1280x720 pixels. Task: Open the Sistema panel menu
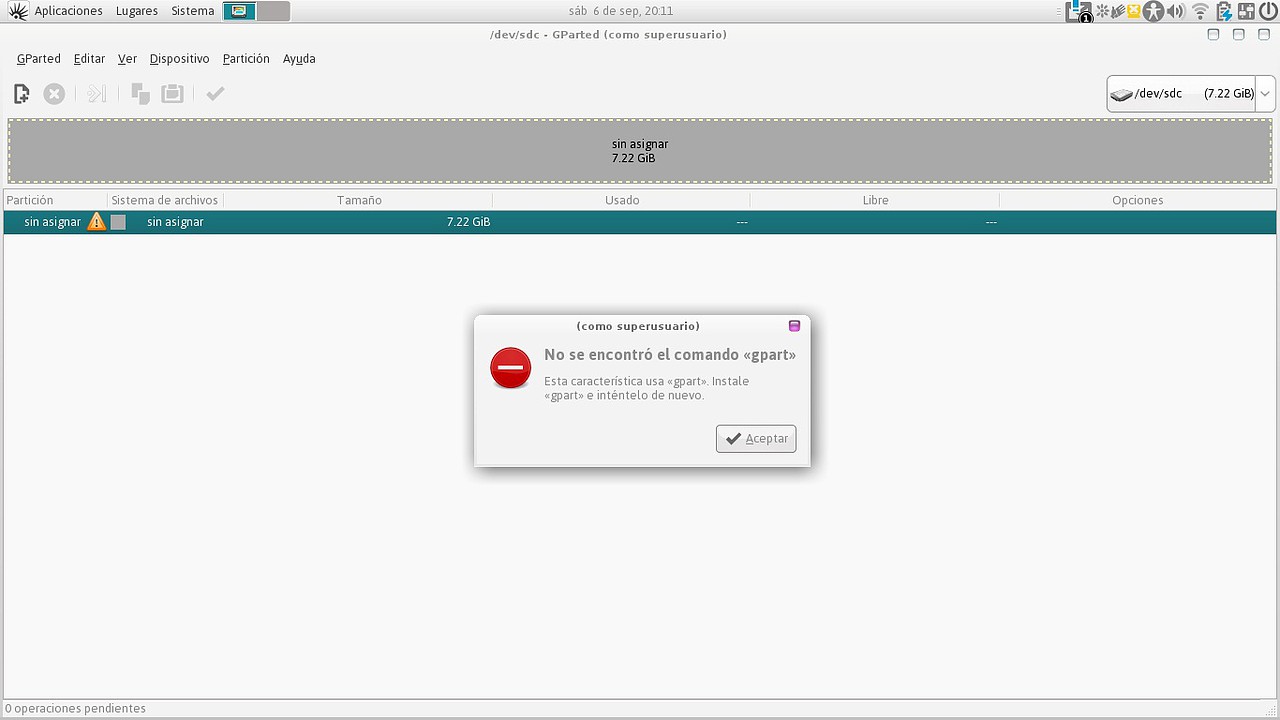[192, 11]
